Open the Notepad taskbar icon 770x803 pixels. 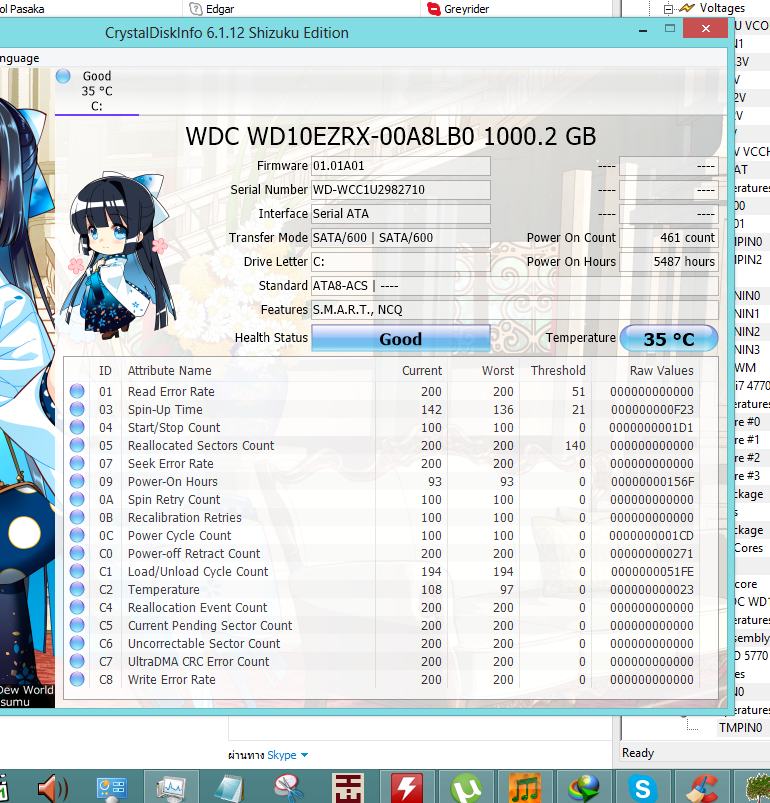tap(229, 788)
